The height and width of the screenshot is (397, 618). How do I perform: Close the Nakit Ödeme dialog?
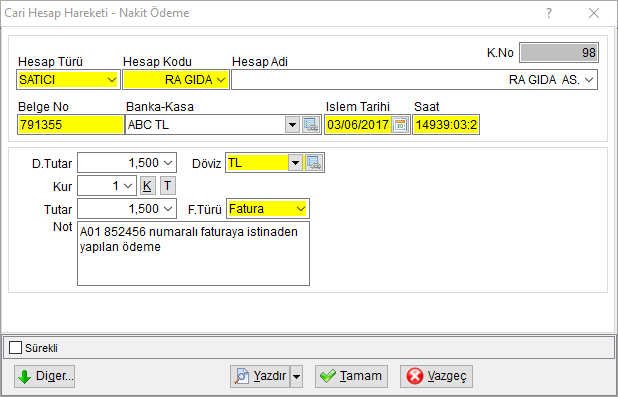point(594,13)
